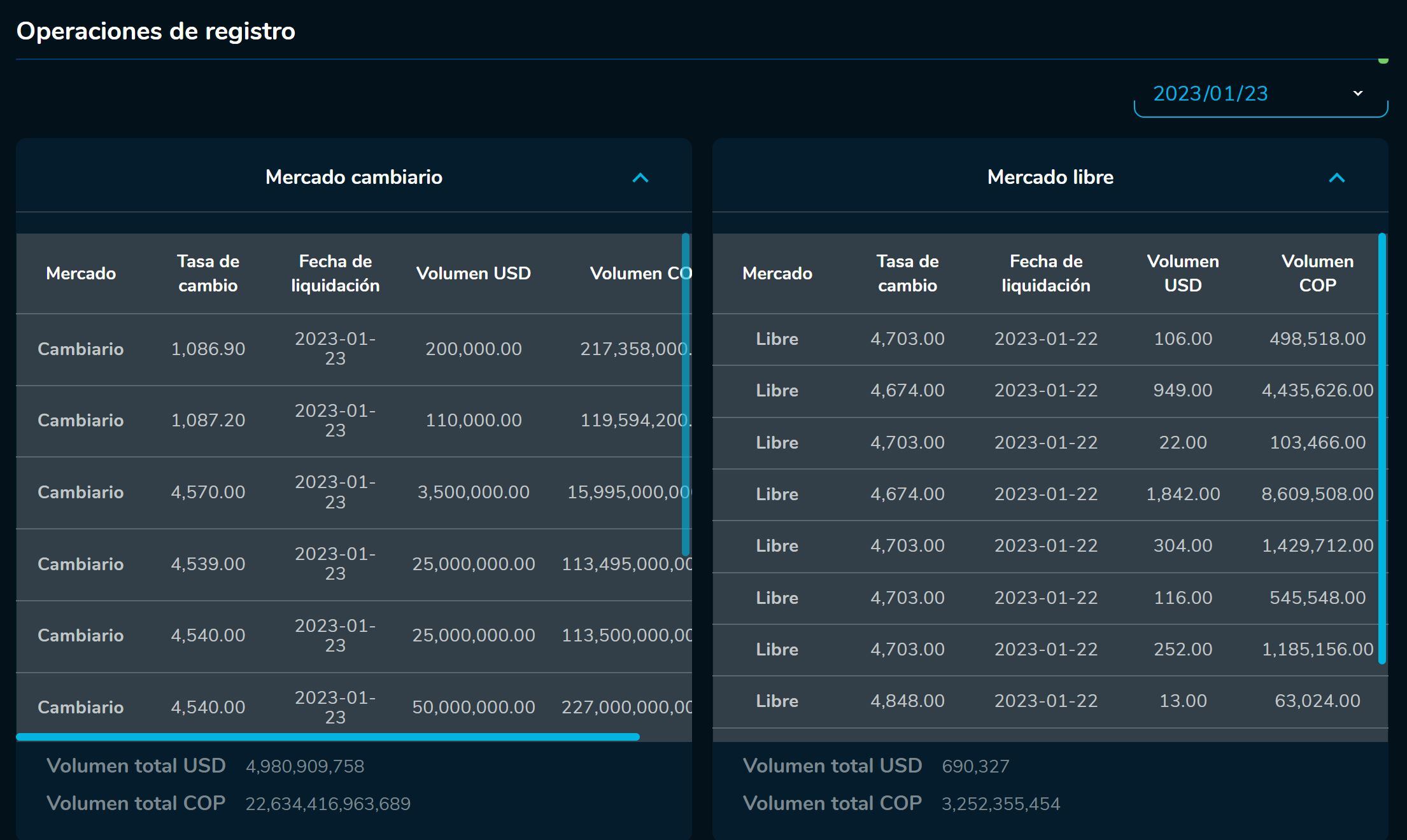Select the Cambiario row with rate 4,570.00
Image resolution: width=1407 pixels, height=840 pixels.
point(208,492)
